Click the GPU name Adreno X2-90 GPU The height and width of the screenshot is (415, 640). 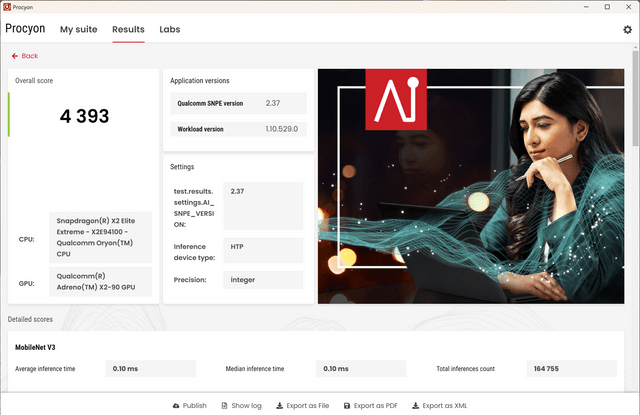100,282
